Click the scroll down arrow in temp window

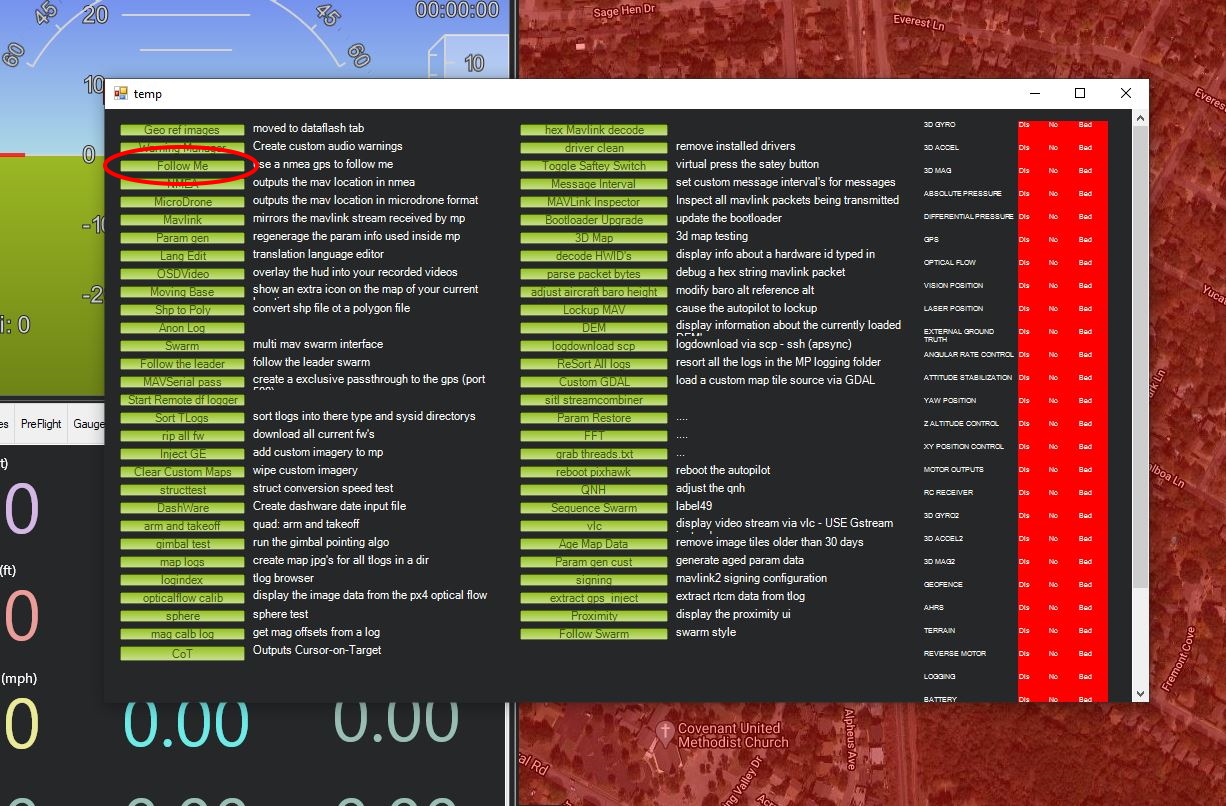pos(1140,693)
